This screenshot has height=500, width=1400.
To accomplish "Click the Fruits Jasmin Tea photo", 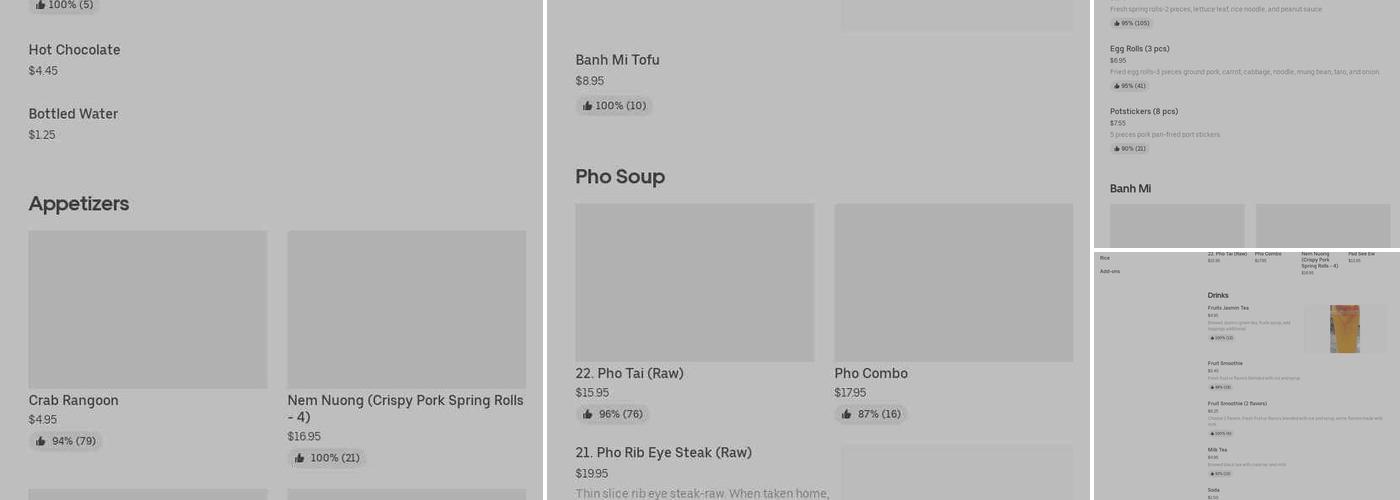I will tap(1344, 329).
